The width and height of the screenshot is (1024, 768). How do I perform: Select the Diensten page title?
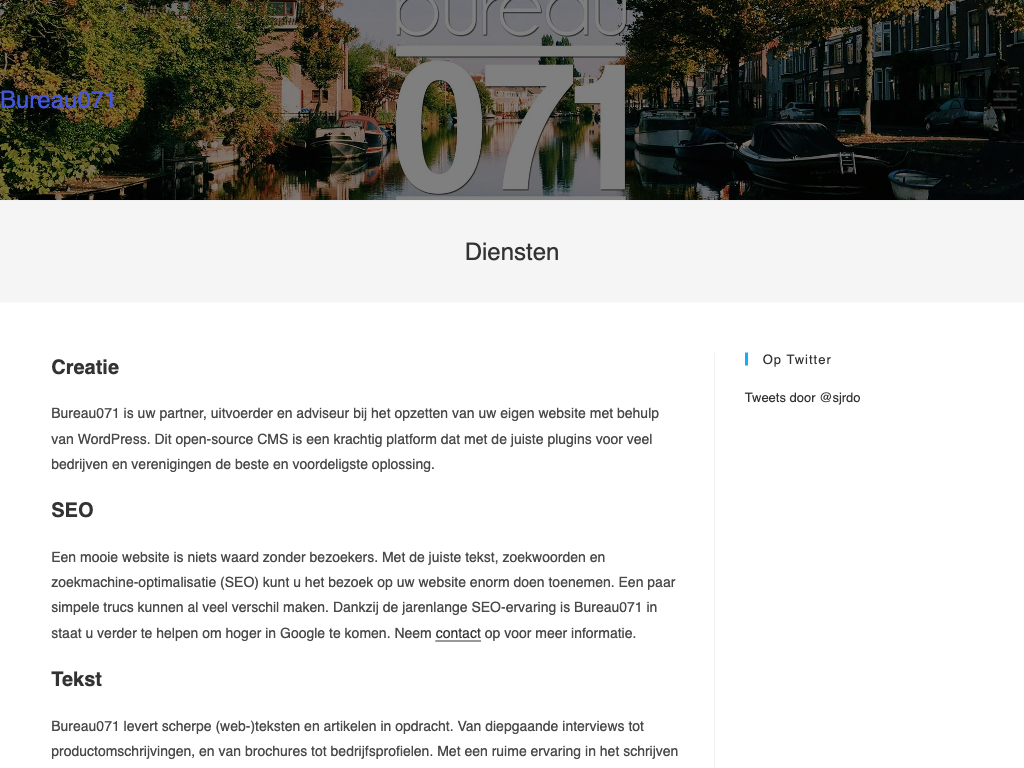coord(512,252)
